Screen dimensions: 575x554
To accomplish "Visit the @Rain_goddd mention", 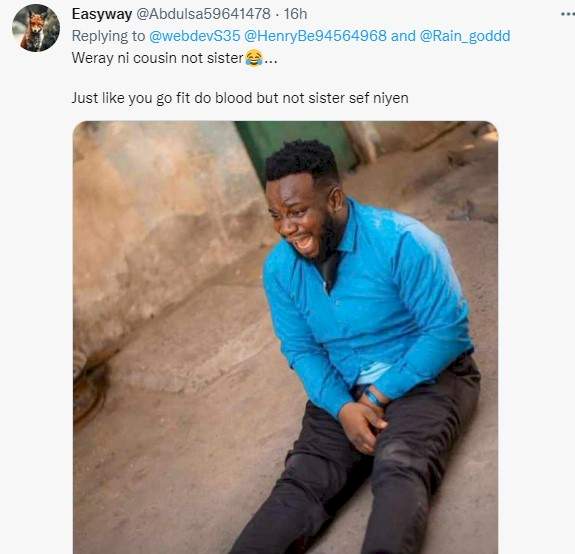I will pyautogui.click(x=465, y=36).
